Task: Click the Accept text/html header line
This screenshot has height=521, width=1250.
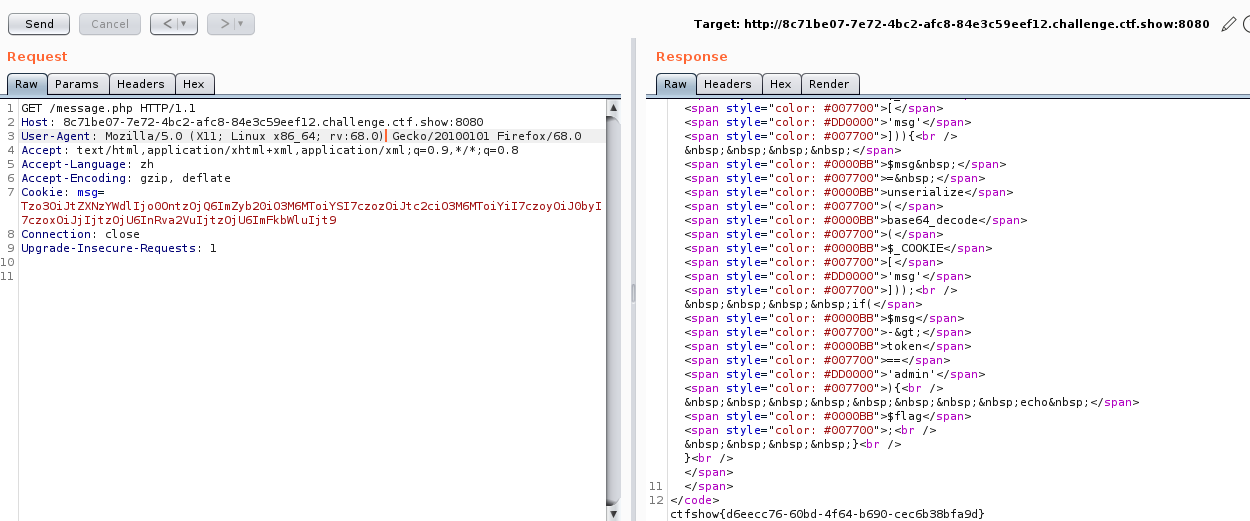Action: [x=270, y=150]
